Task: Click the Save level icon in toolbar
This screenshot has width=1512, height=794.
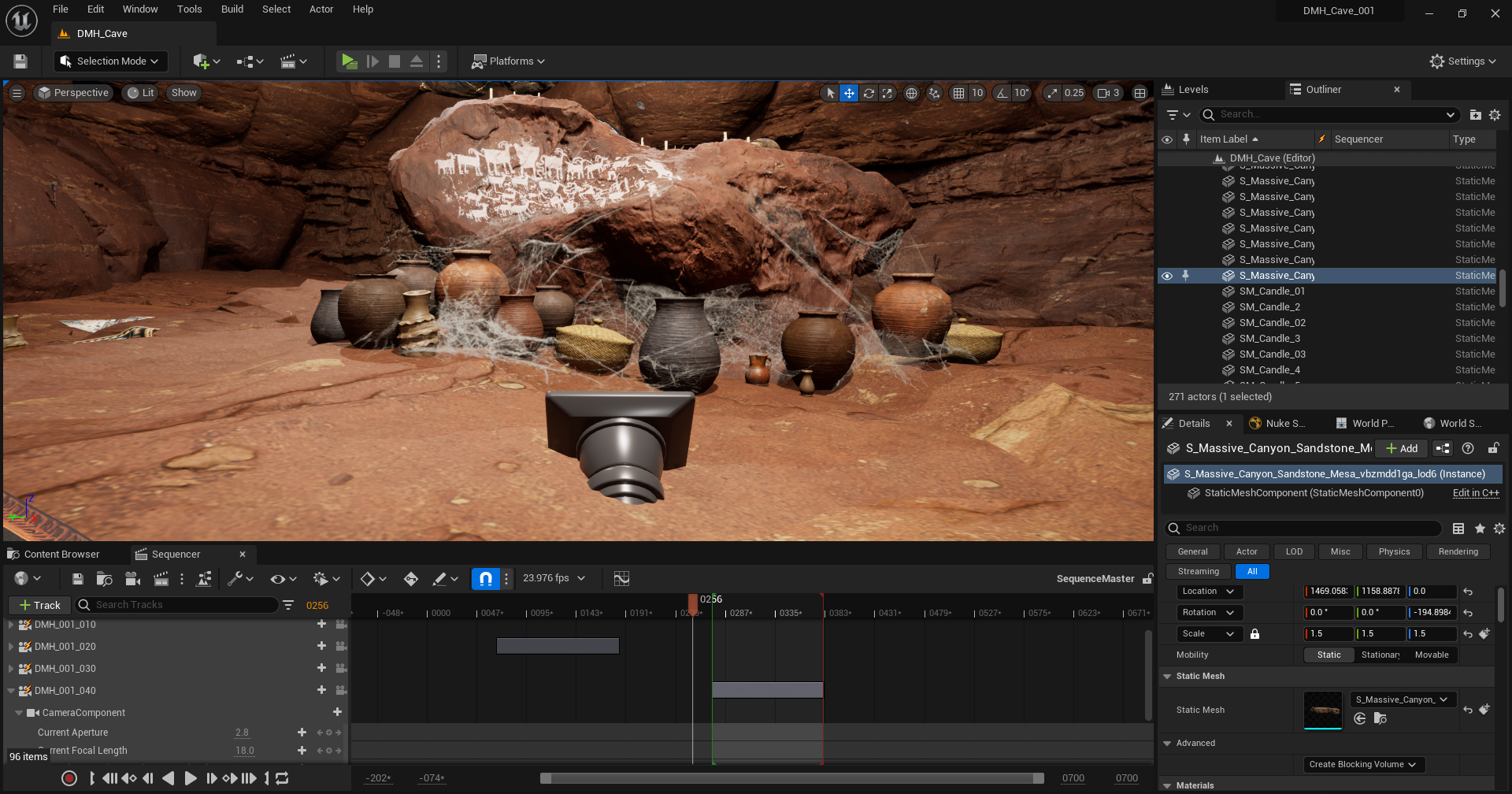Action: tap(20, 61)
